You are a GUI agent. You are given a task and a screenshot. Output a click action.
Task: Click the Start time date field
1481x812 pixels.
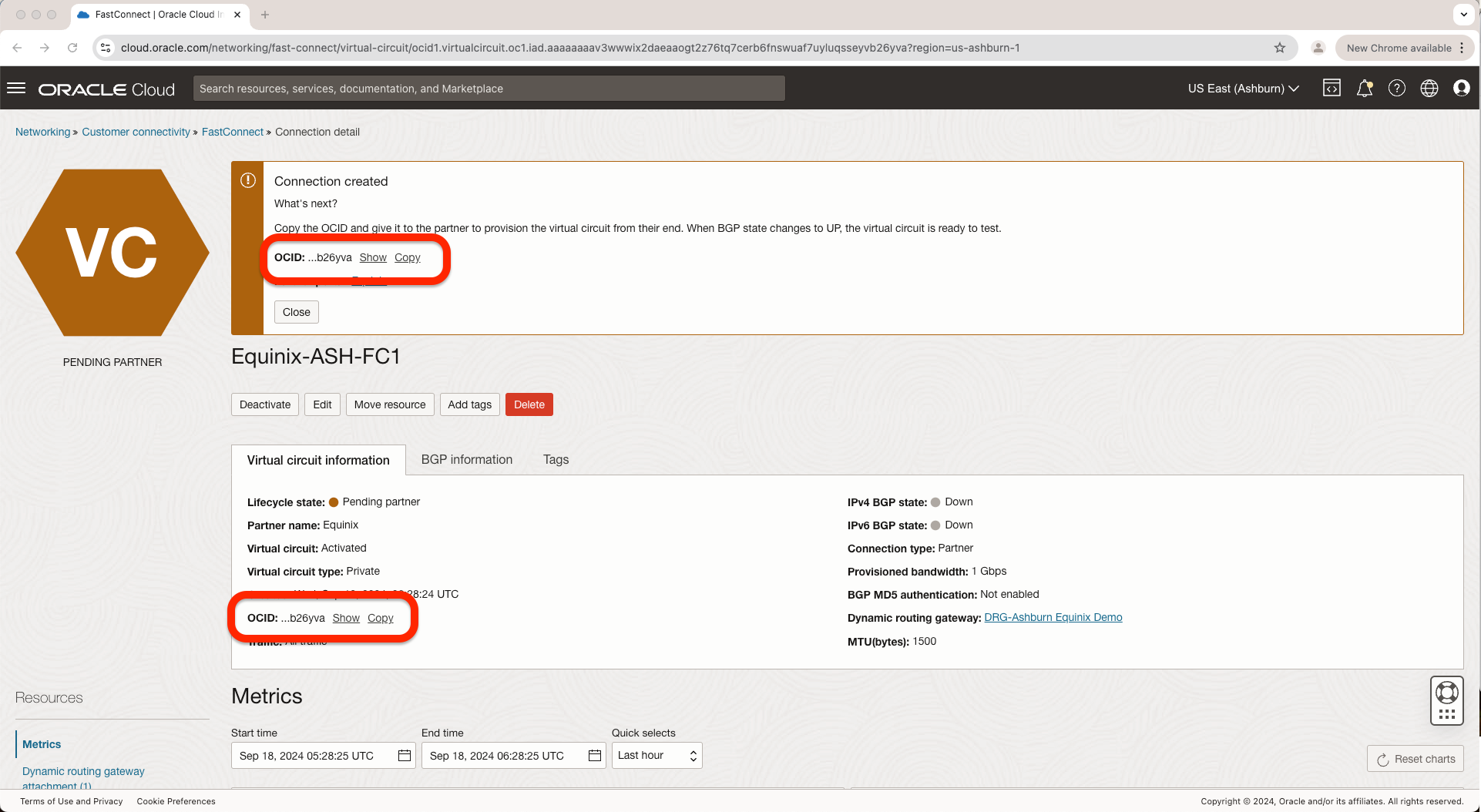point(324,756)
